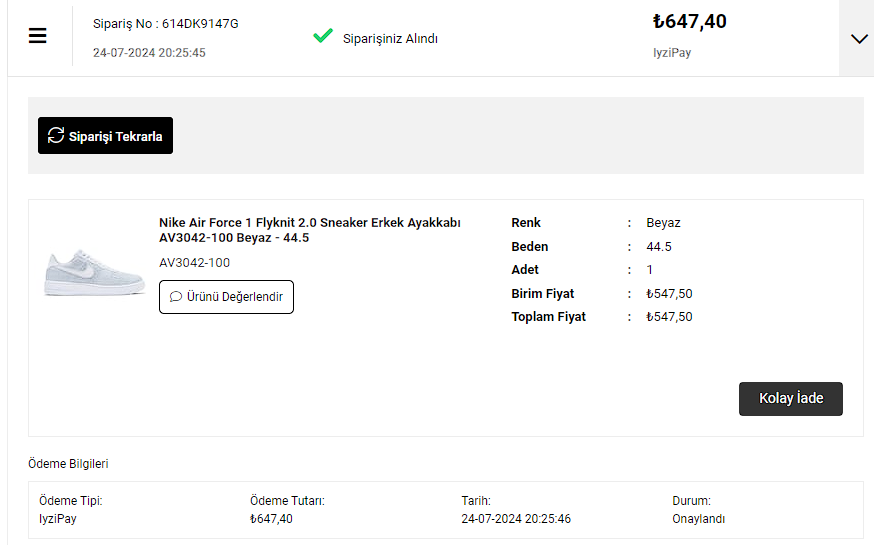Screen dimensions: 874x545
Task: Click the Onaylandı payment status
Action: coord(698,519)
